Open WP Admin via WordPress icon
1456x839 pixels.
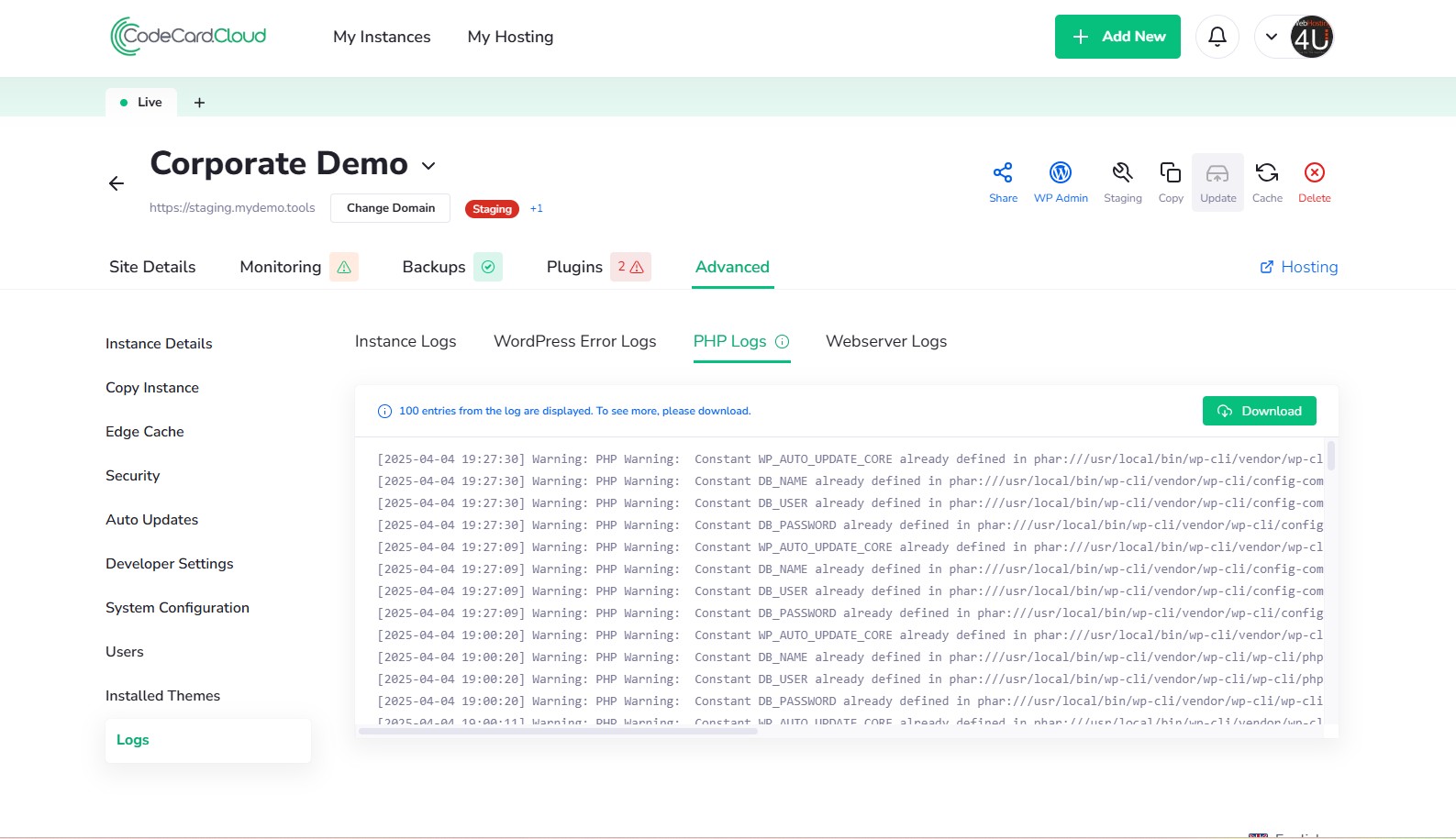tap(1061, 173)
